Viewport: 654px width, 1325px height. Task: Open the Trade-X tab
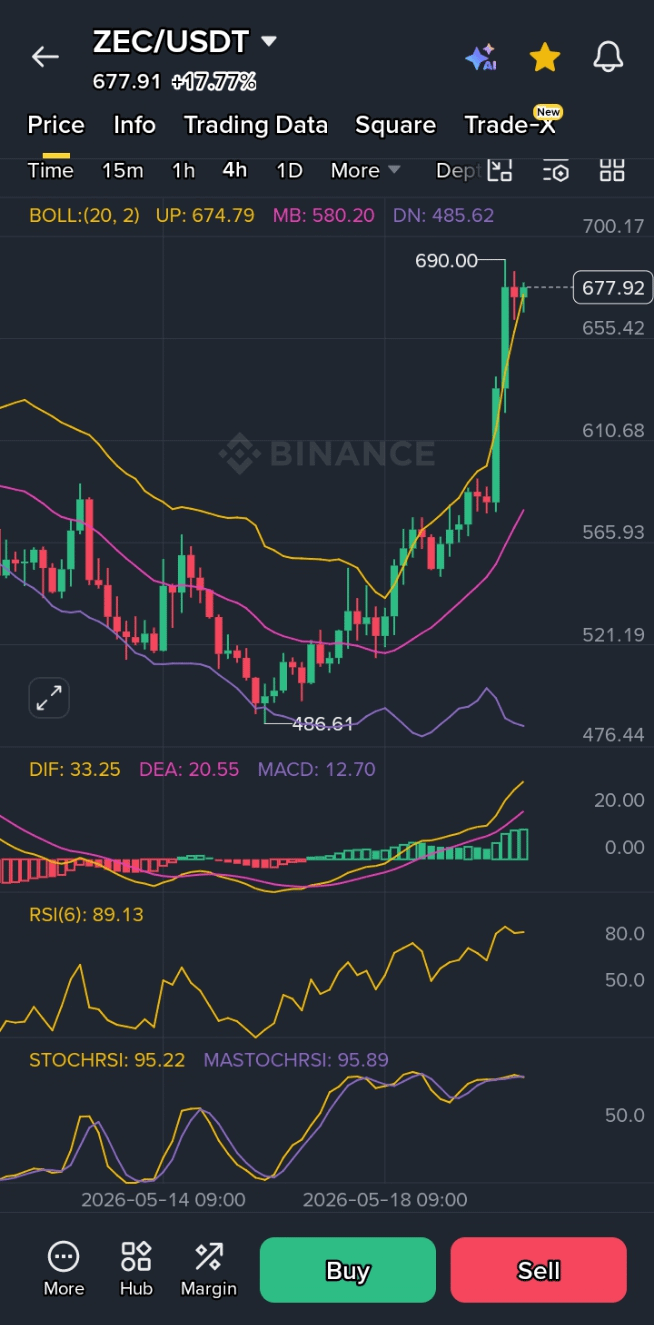pyautogui.click(x=510, y=125)
